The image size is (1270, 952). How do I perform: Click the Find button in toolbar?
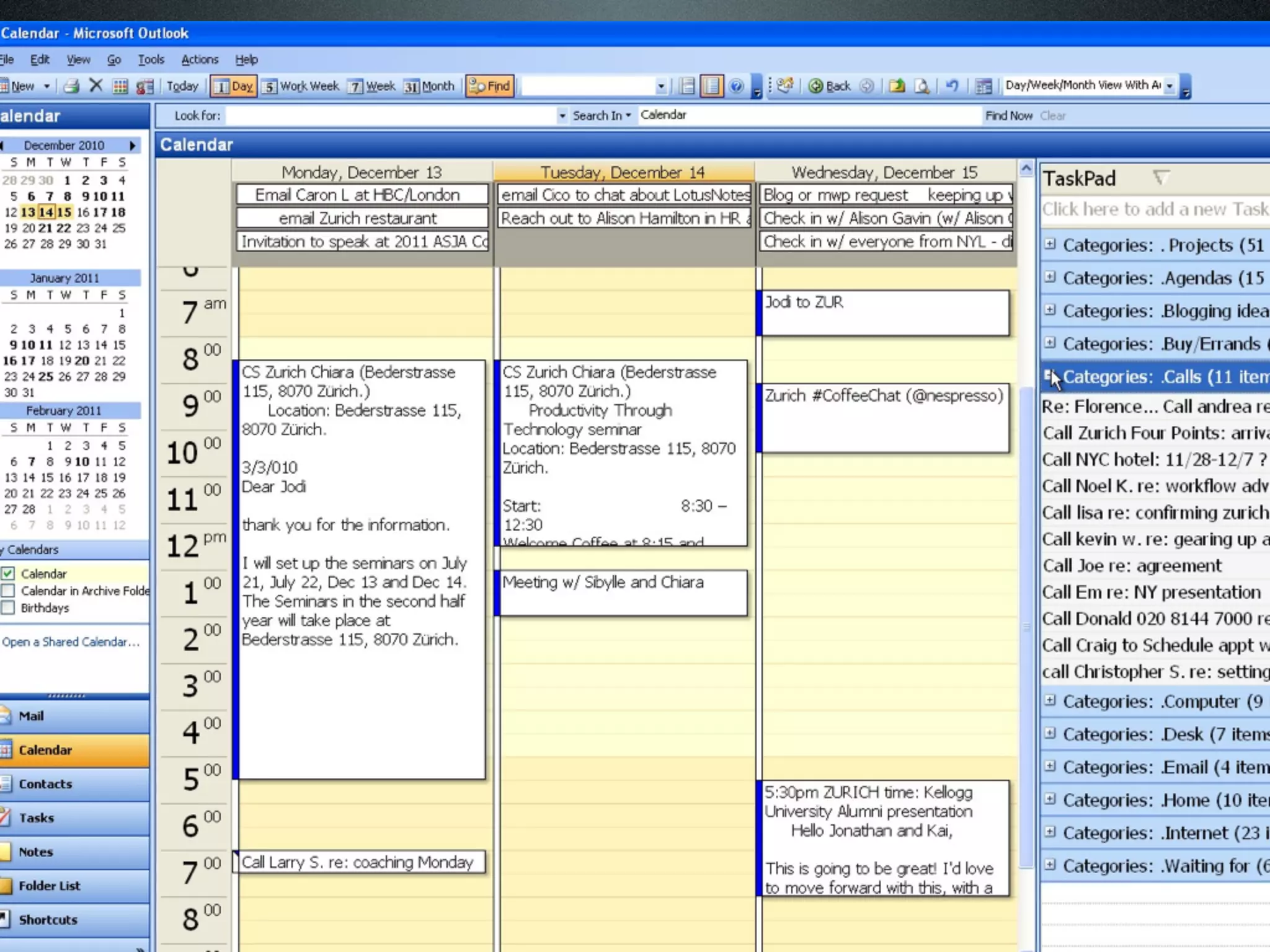point(489,86)
